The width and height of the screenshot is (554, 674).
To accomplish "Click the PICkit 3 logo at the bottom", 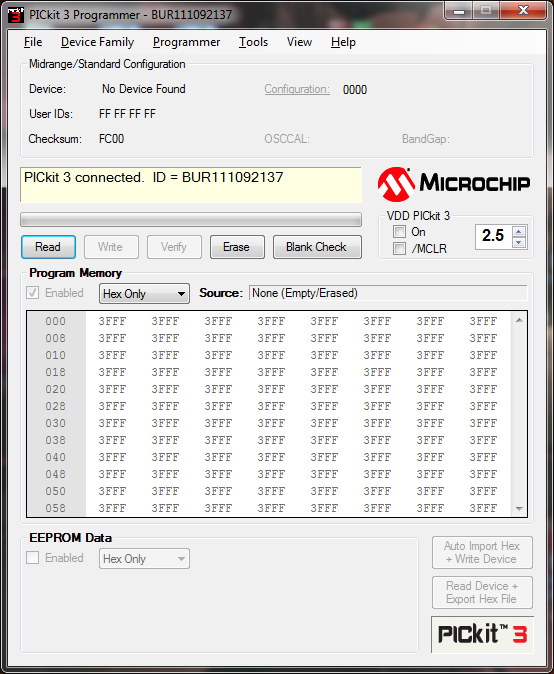I will coord(482,634).
